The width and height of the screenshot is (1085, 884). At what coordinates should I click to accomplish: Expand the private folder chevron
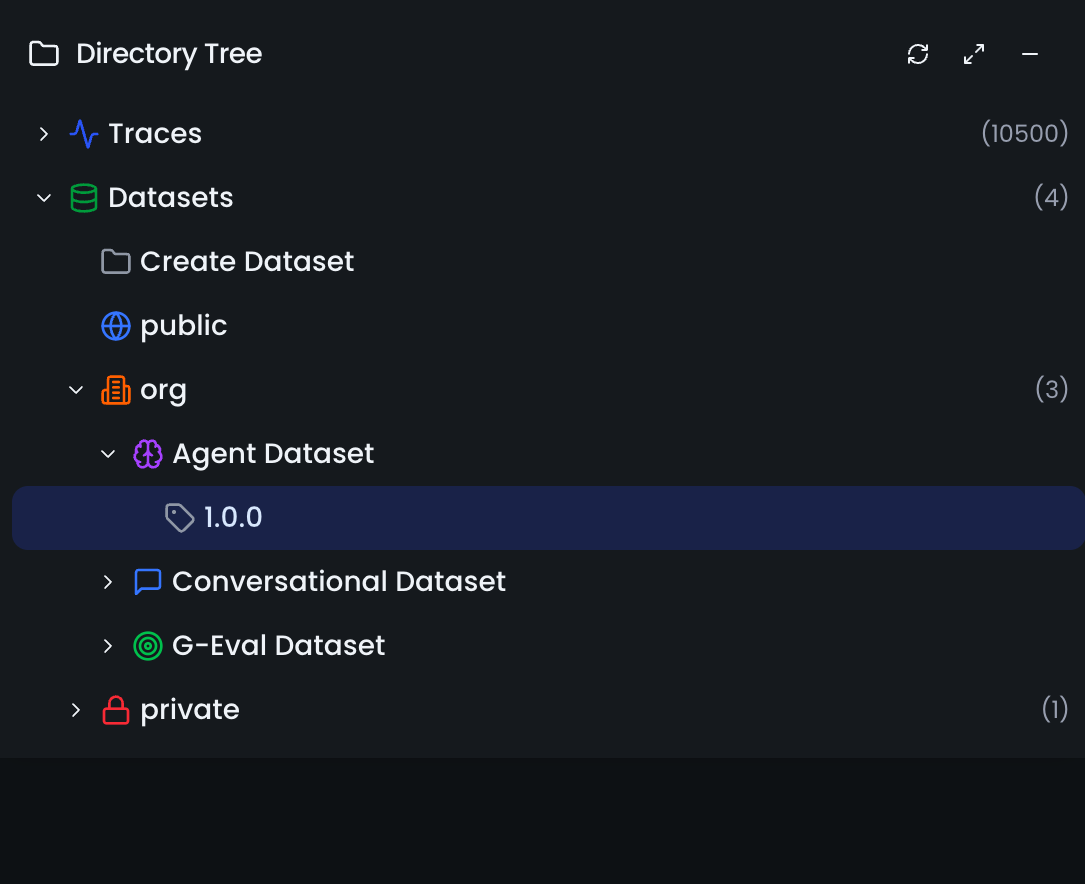click(x=76, y=710)
